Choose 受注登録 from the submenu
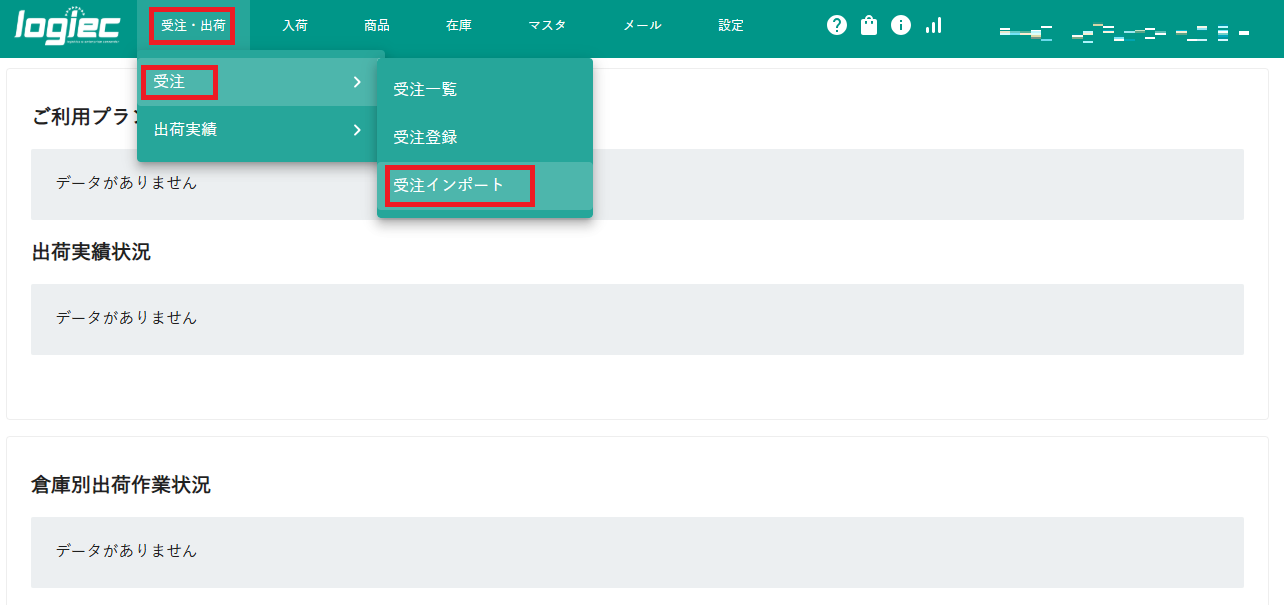1284x605 pixels. [425, 137]
